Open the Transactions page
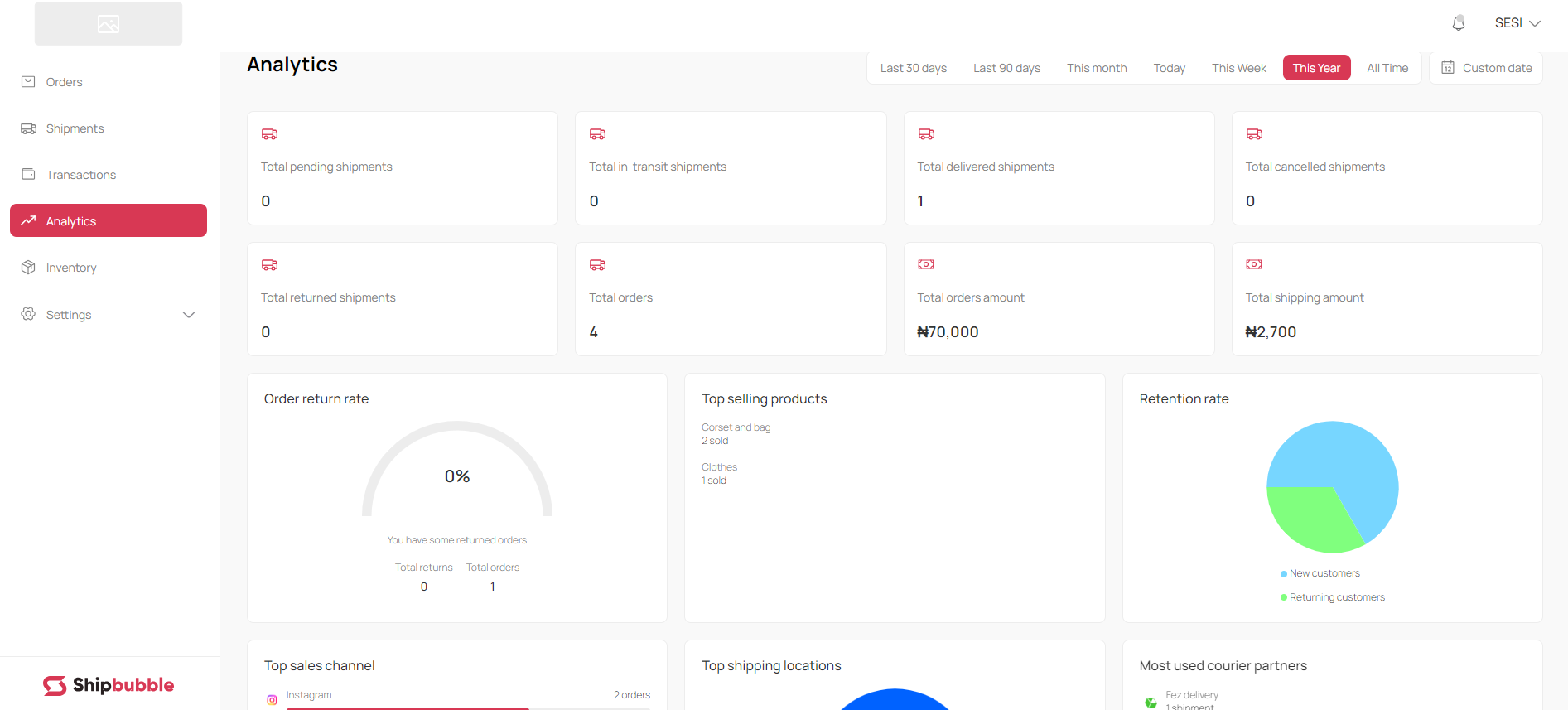Viewport: 1568px width, 710px height. [x=109, y=175]
